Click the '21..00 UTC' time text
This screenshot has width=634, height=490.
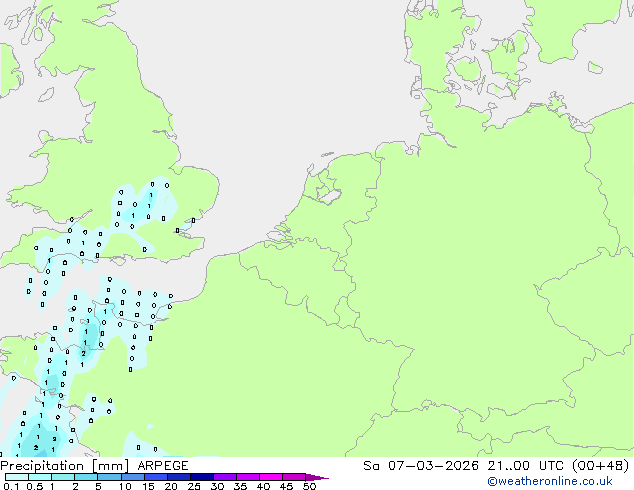526,466
